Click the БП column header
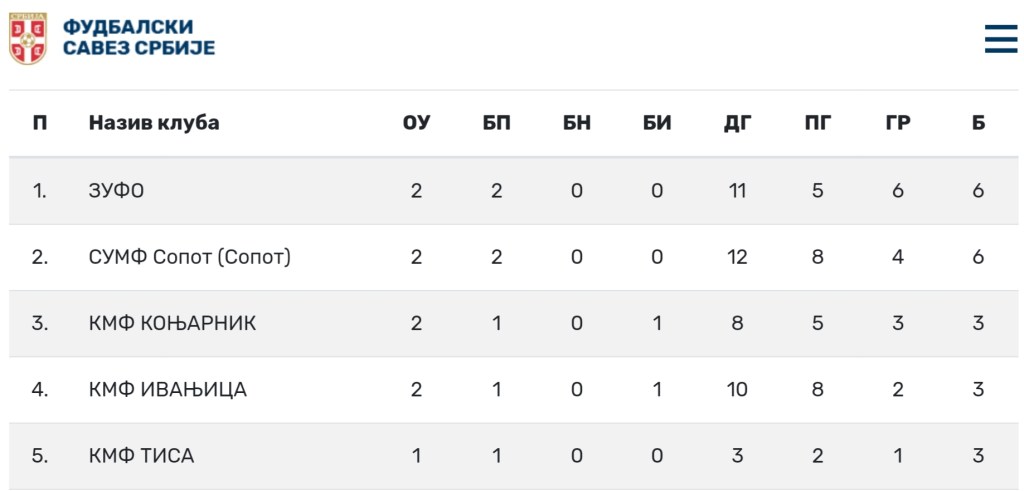The image size is (1024, 491). tap(496, 123)
